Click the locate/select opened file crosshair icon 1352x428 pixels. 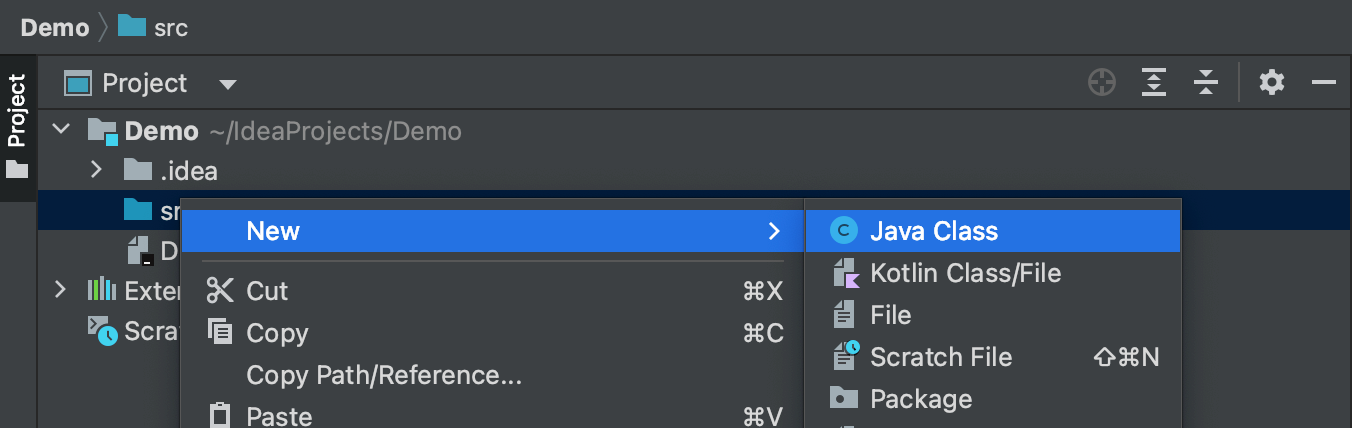pos(1102,83)
